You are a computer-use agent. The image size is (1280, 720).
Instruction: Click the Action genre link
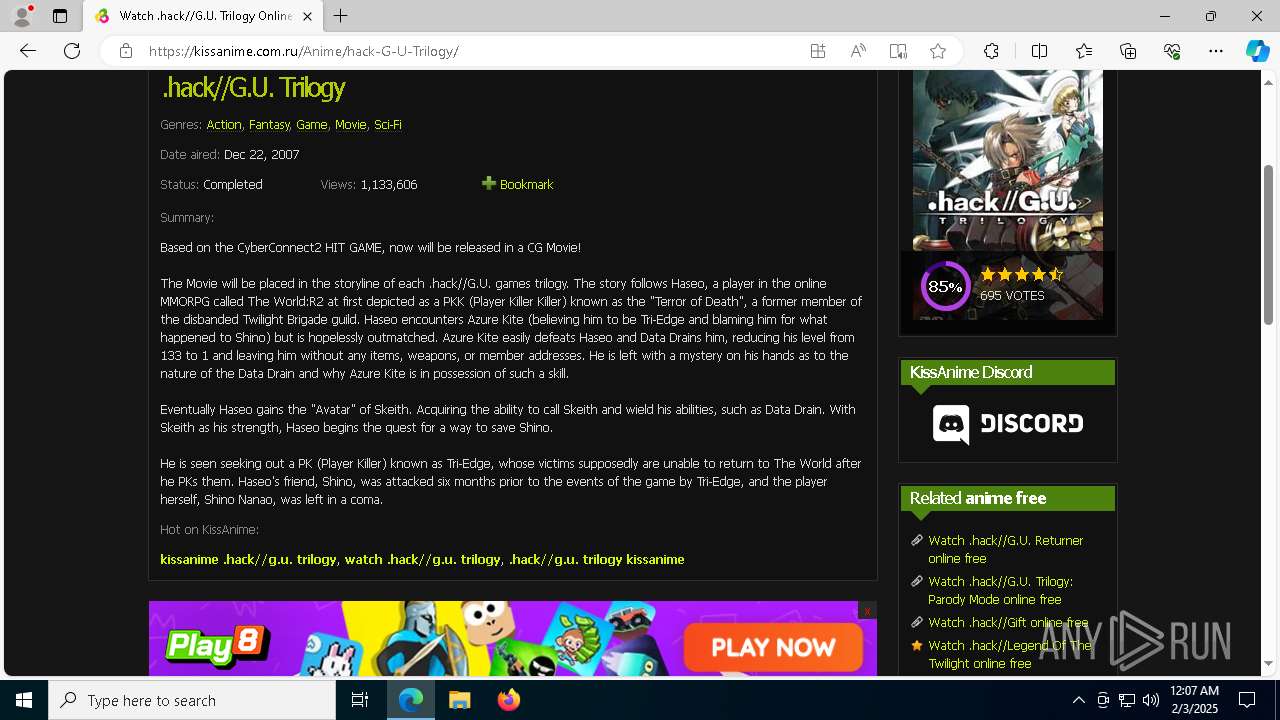223,125
